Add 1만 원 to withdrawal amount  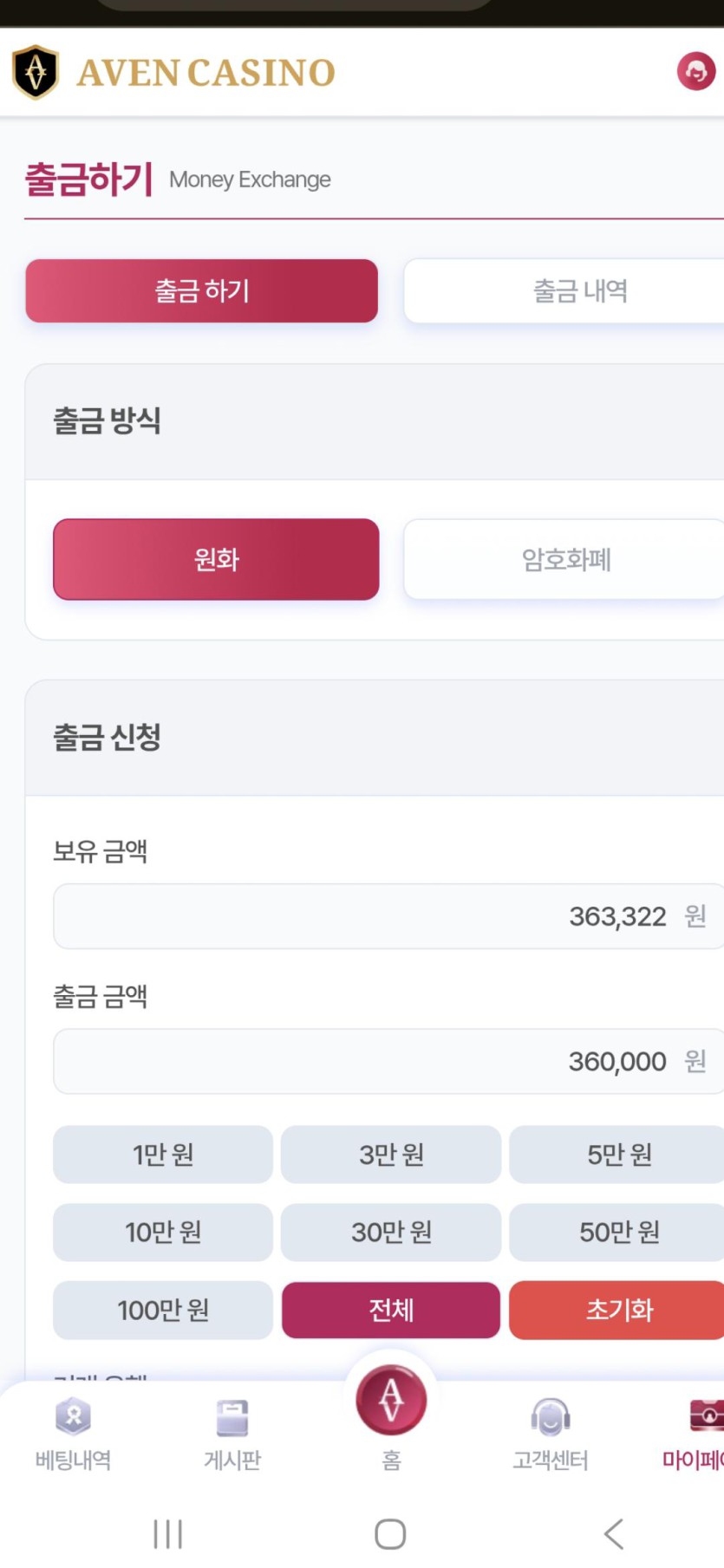click(x=163, y=1155)
